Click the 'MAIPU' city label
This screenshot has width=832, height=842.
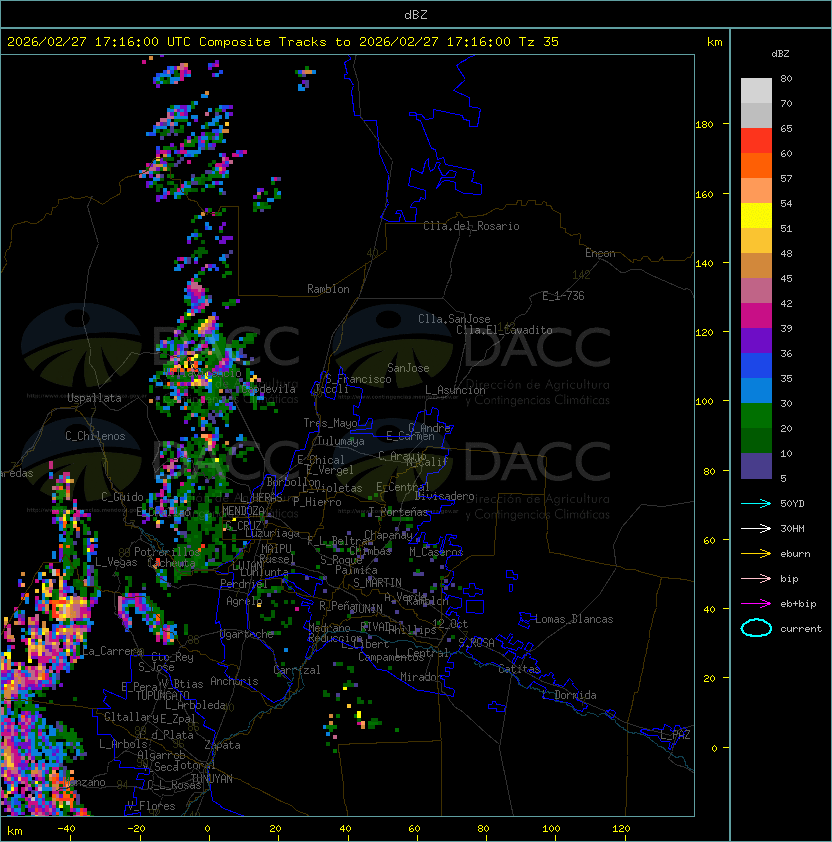276,549
